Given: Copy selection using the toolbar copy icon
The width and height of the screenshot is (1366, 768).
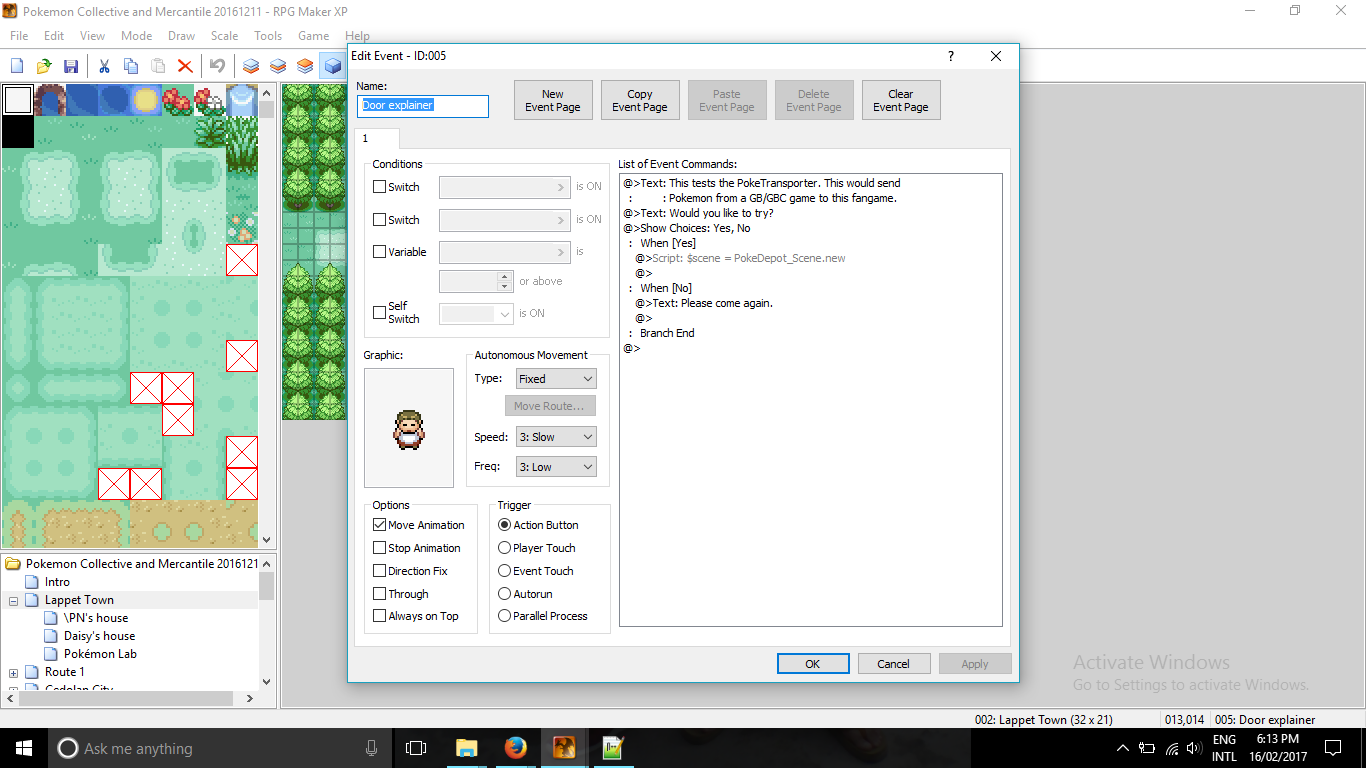Looking at the screenshot, I should point(131,66).
